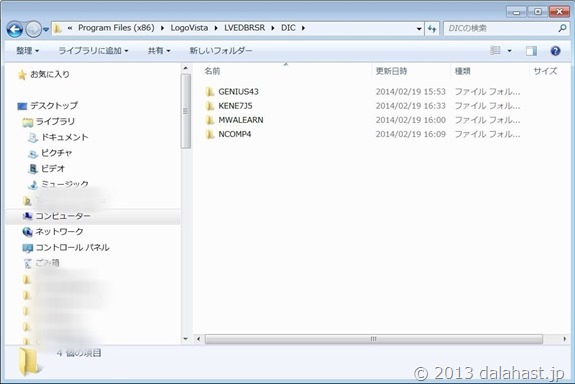
Task: Click horizontal scrollbar right arrow
Action: (x=564, y=339)
